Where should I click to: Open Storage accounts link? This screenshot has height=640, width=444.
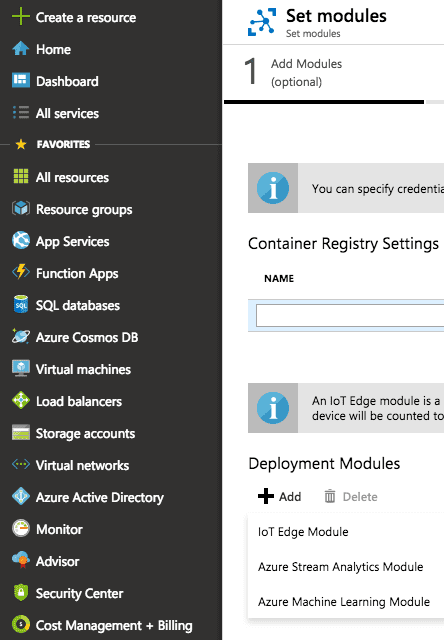coord(85,433)
